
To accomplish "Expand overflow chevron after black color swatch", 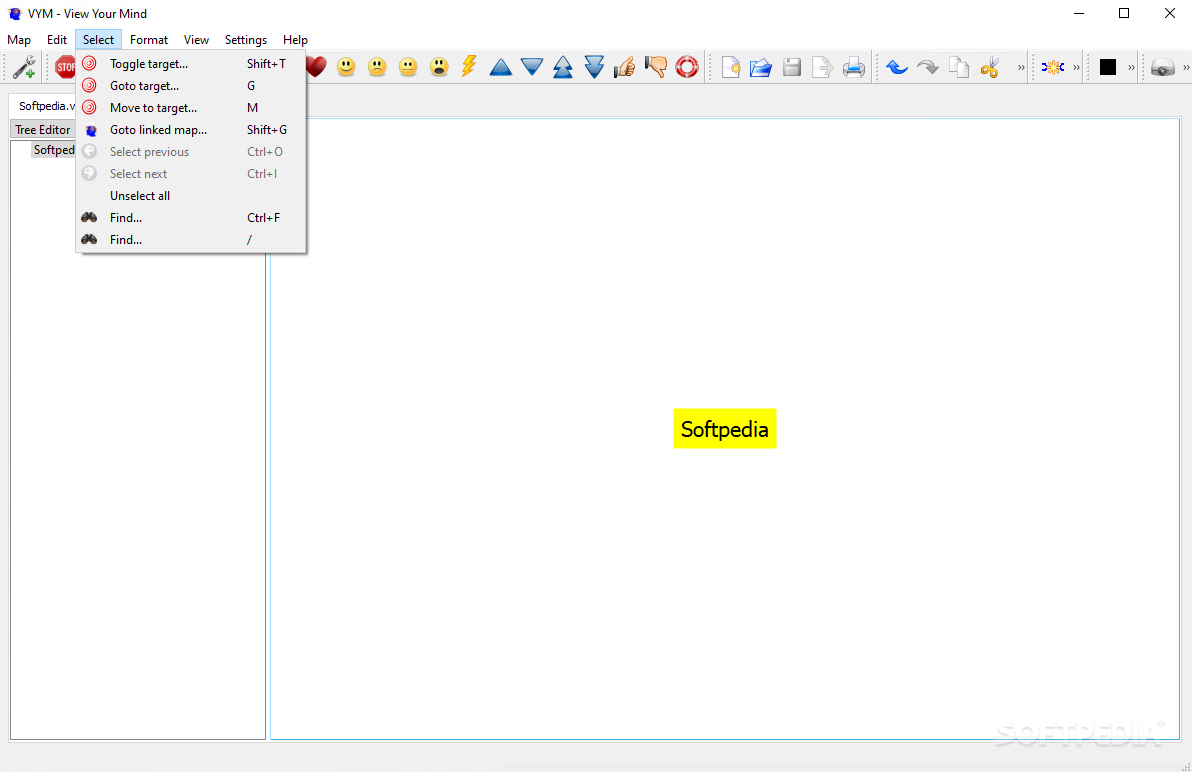I will click(x=1131, y=68).
